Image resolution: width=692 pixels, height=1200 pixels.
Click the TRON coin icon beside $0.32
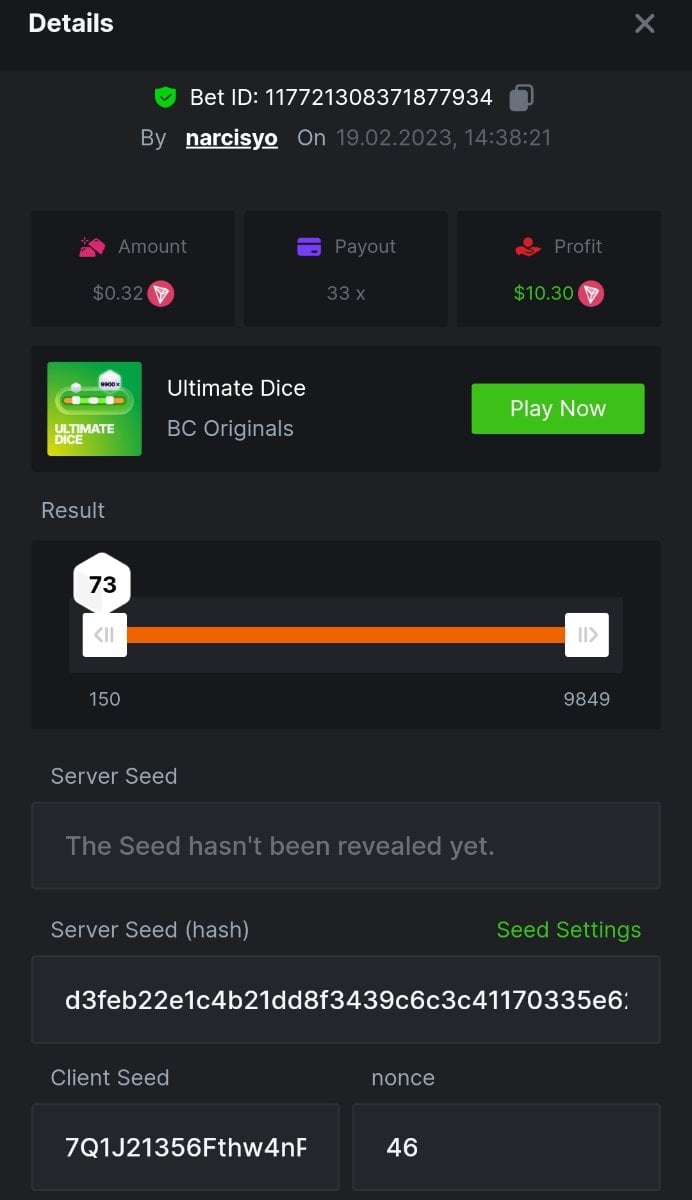(x=161, y=294)
